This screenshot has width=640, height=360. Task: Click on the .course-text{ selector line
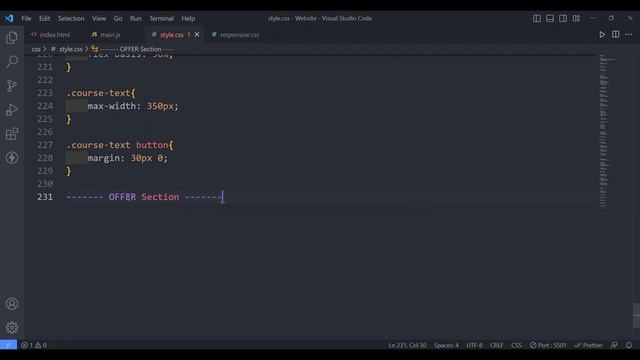[x=101, y=93]
